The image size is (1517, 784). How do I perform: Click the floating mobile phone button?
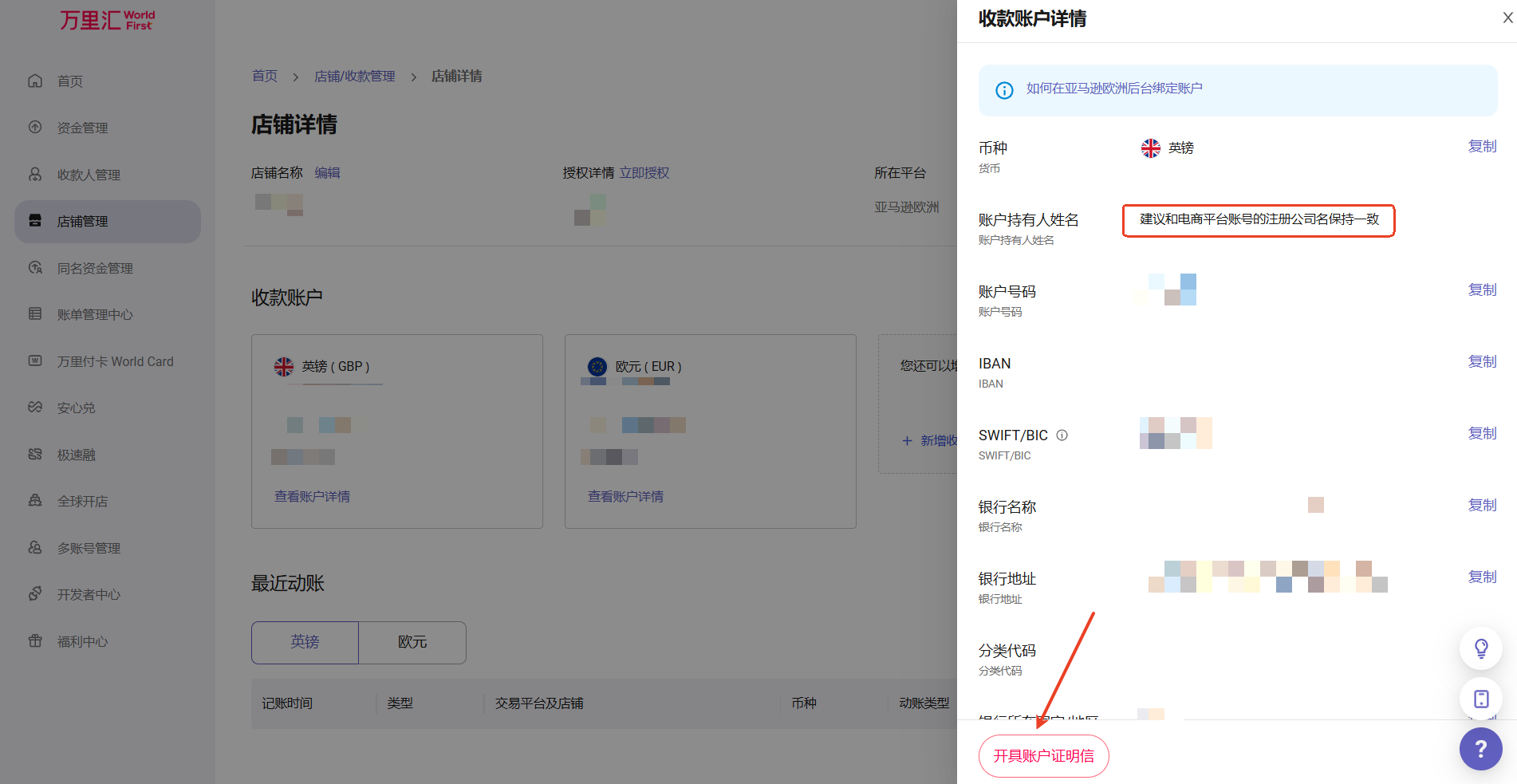[1481, 699]
